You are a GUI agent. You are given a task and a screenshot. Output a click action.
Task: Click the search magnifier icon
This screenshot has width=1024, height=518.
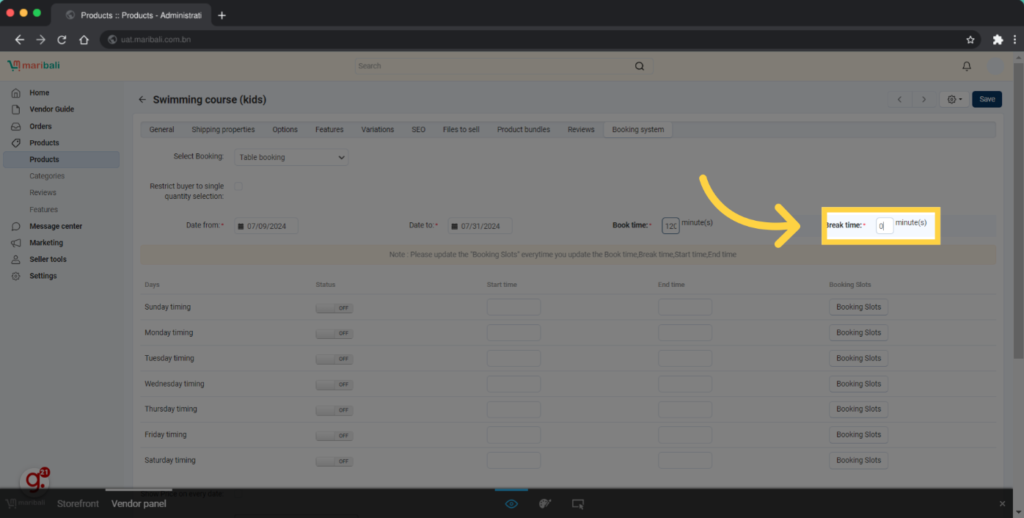click(x=639, y=66)
